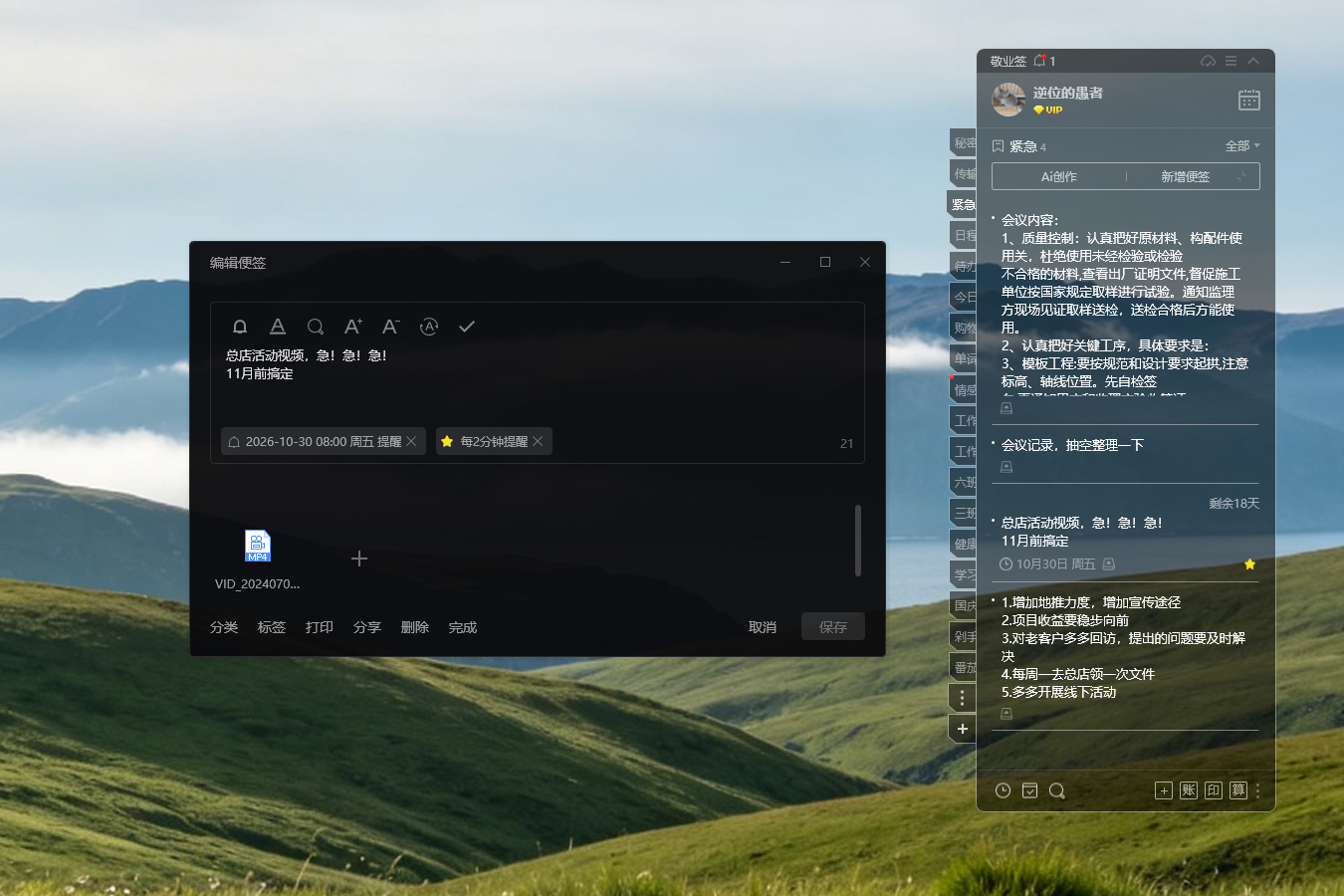Click the magnifier icon in editor toolbar
The width and height of the screenshot is (1344, 896).
[316, 327]
